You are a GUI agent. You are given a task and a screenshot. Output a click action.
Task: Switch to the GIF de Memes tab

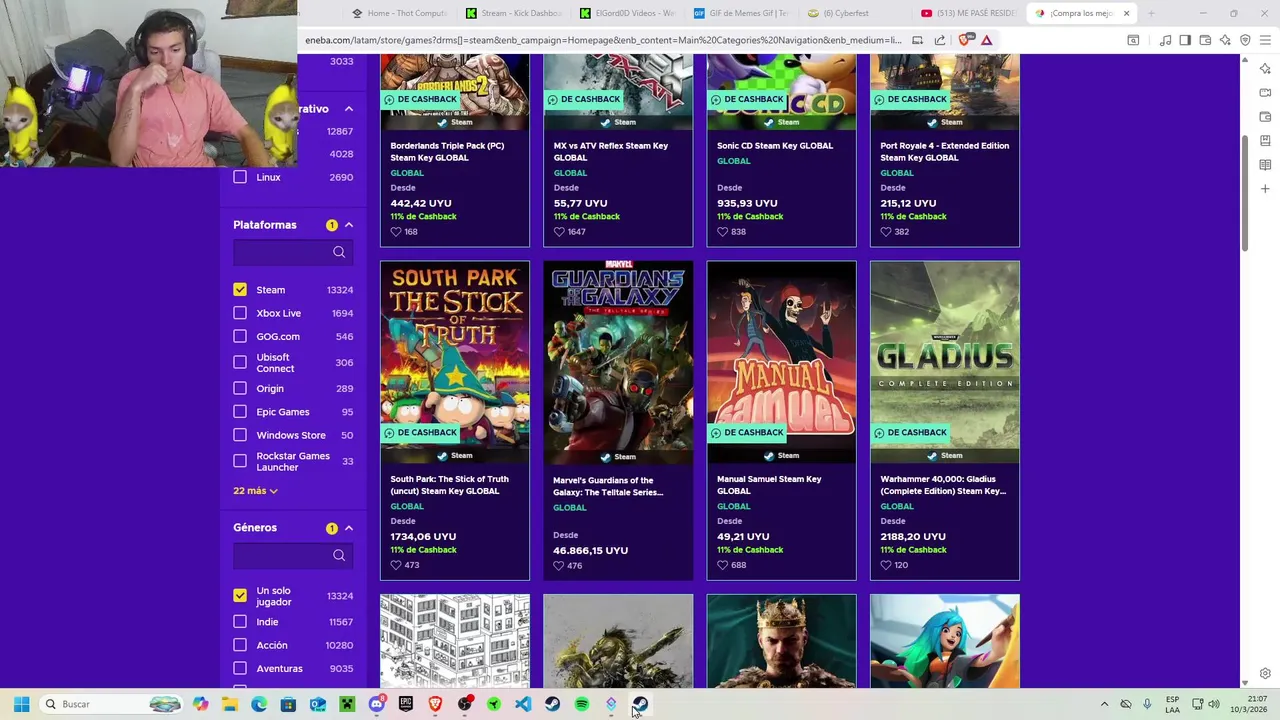[x=742, y=13]
